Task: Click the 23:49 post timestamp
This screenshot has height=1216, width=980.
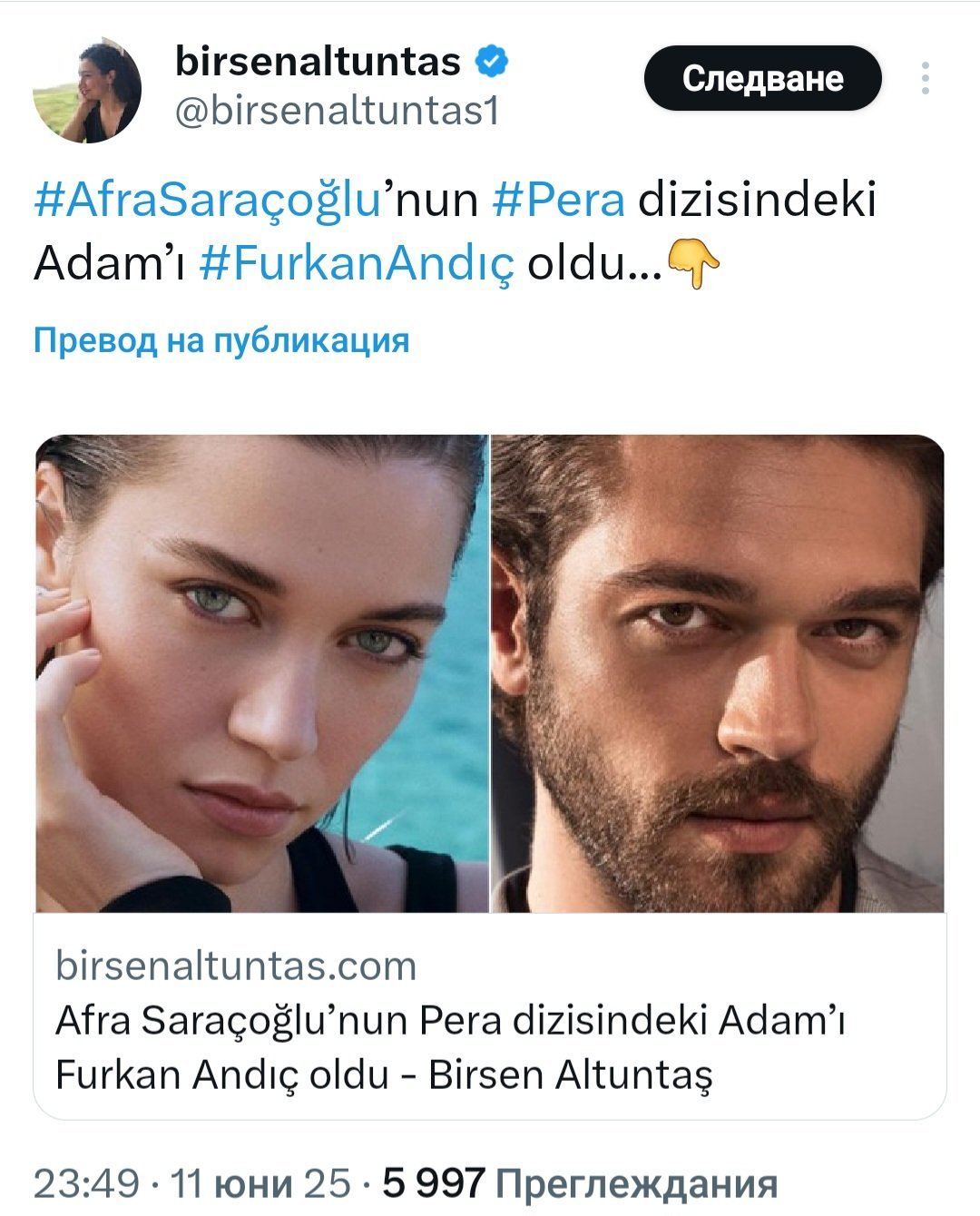Action: tap(86, 1184)
